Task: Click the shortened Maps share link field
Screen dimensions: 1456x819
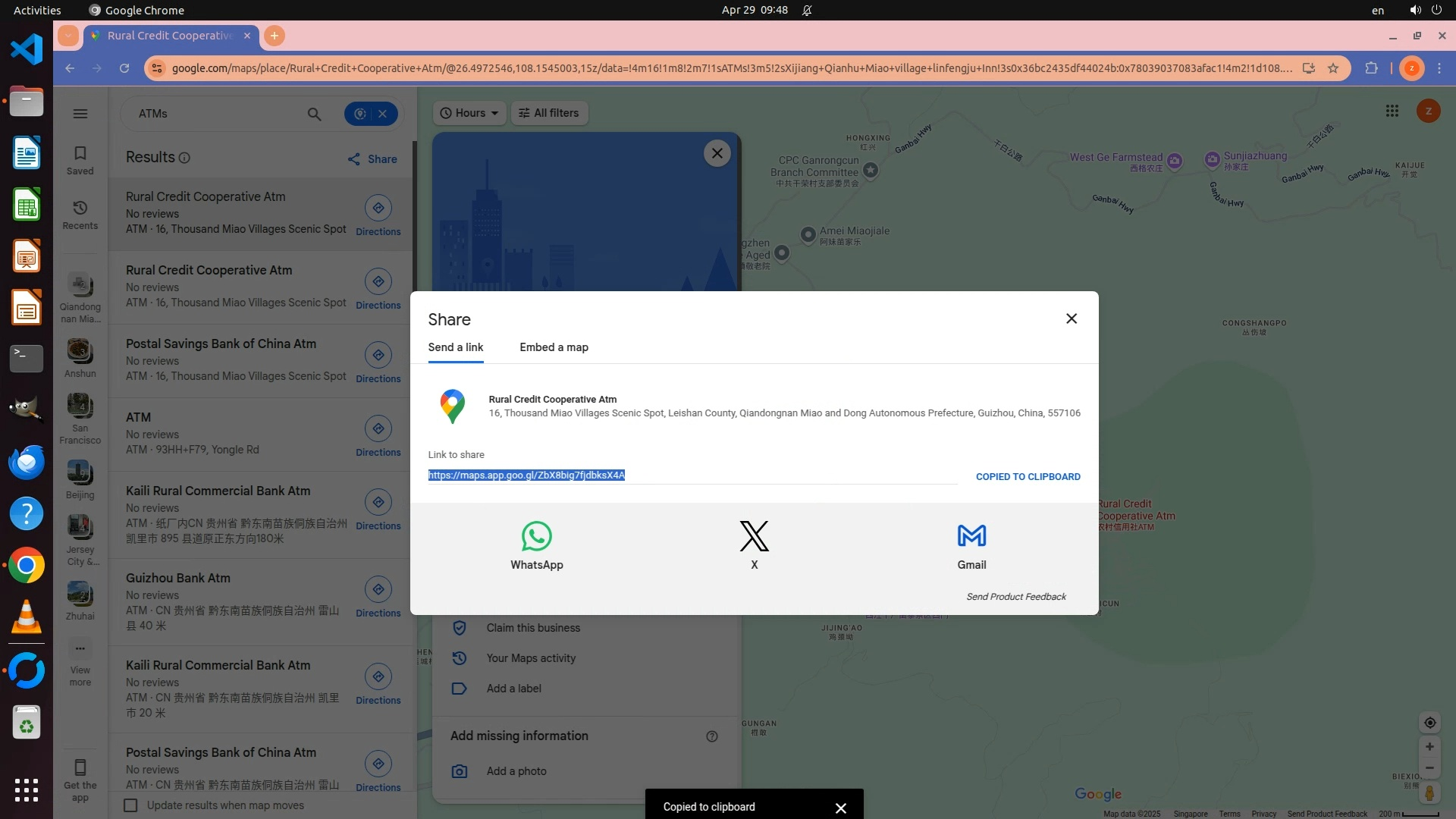Action: pos(526,475)
